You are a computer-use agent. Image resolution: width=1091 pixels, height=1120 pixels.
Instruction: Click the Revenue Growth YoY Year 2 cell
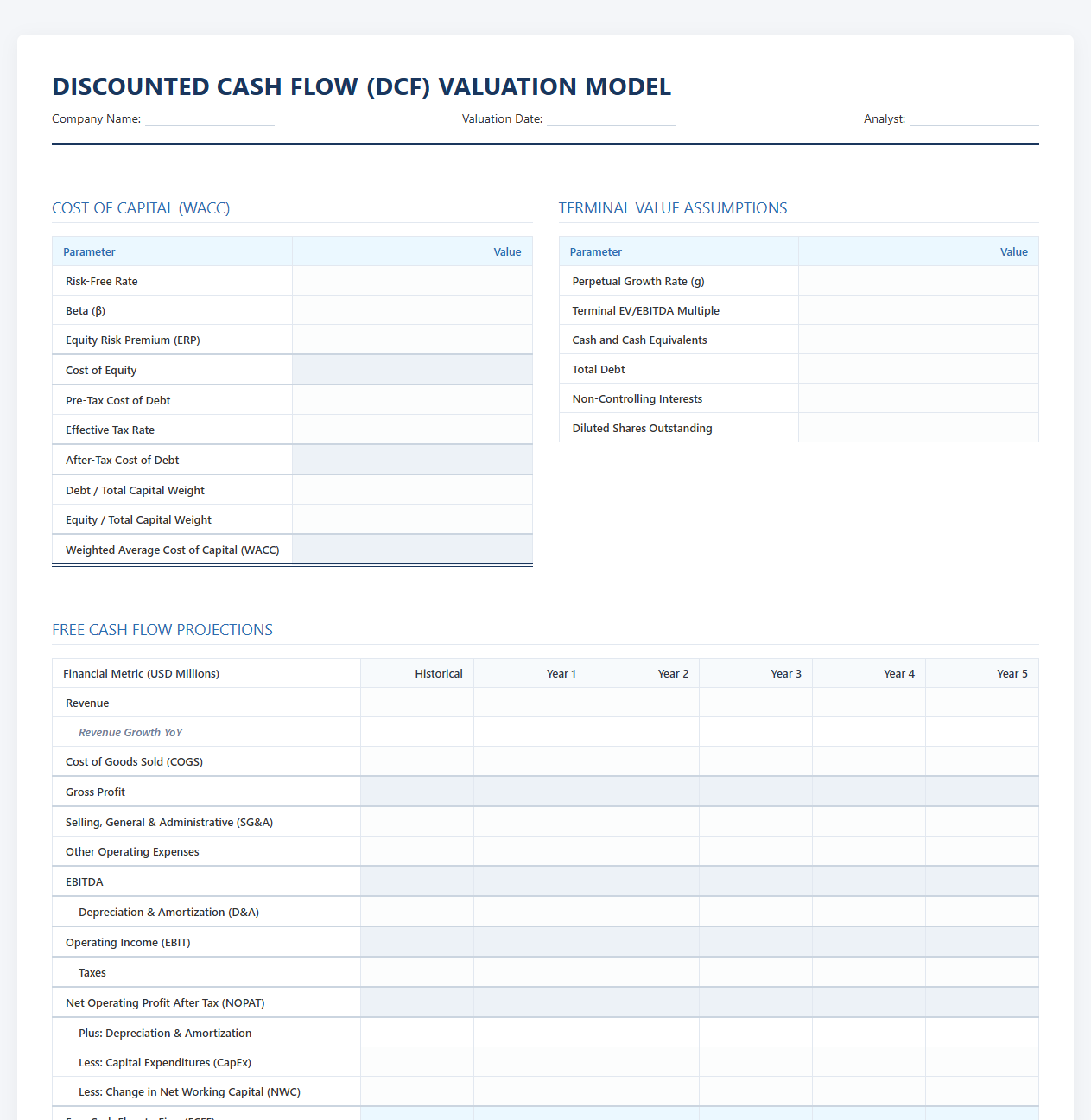[644, 732]
